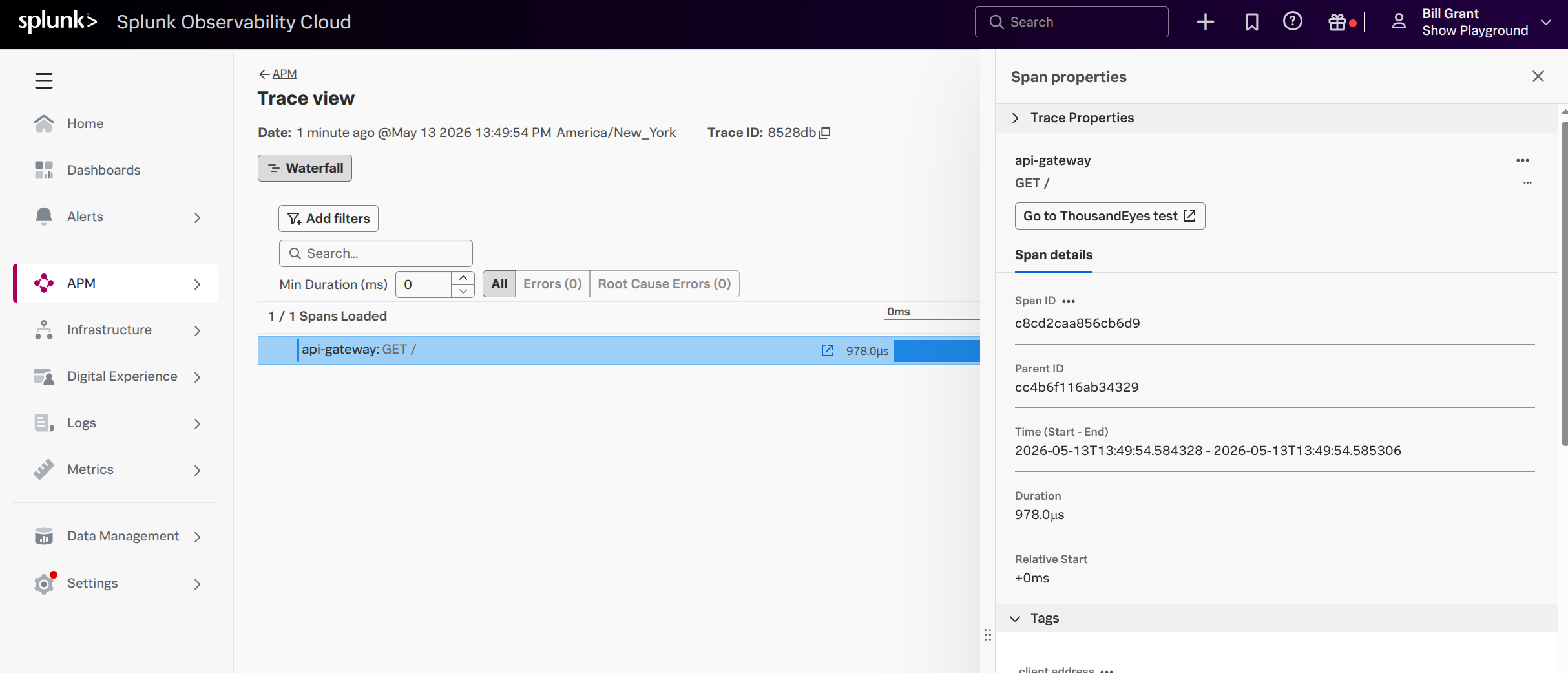Expand the APM submenu chevron
The width and height of the screenshot is (1568, 673).
point(198,284)
